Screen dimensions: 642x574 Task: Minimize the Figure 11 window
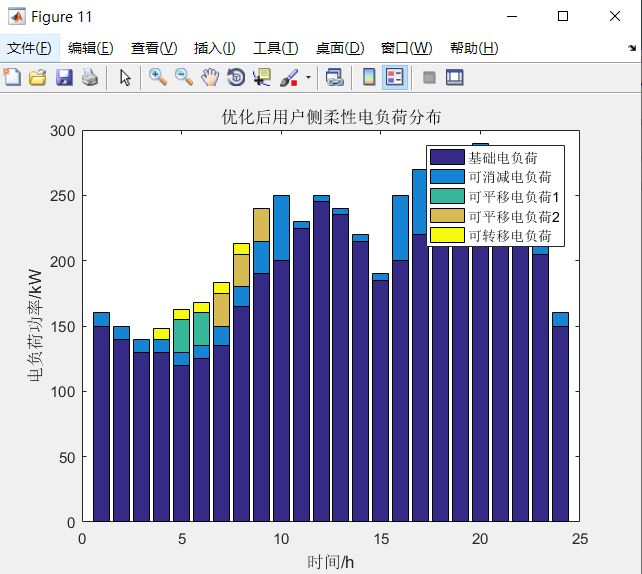[x=512, y=16]
